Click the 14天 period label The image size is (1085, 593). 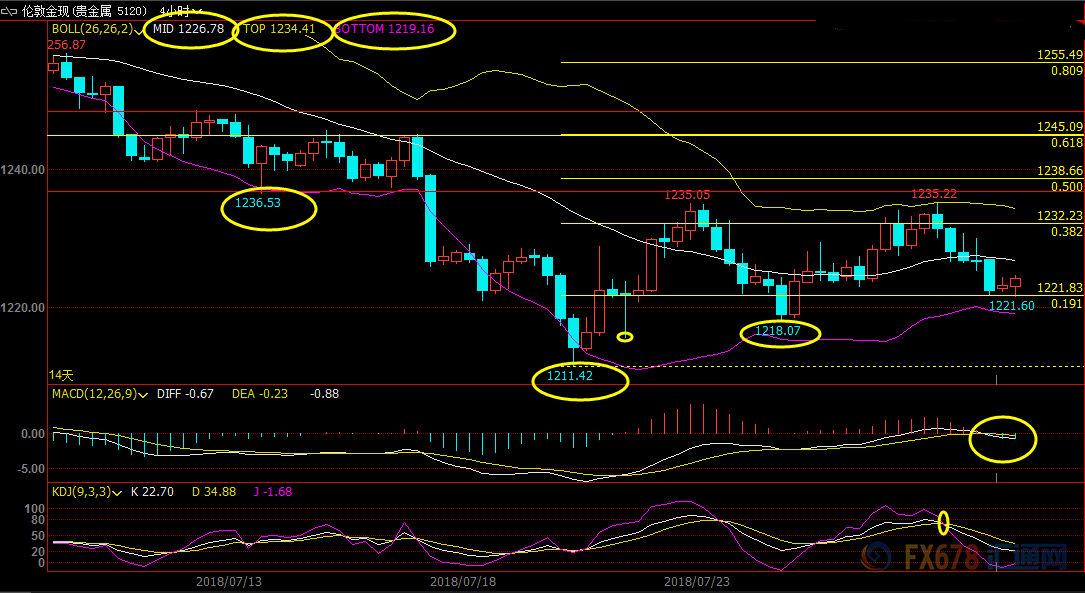61,375
